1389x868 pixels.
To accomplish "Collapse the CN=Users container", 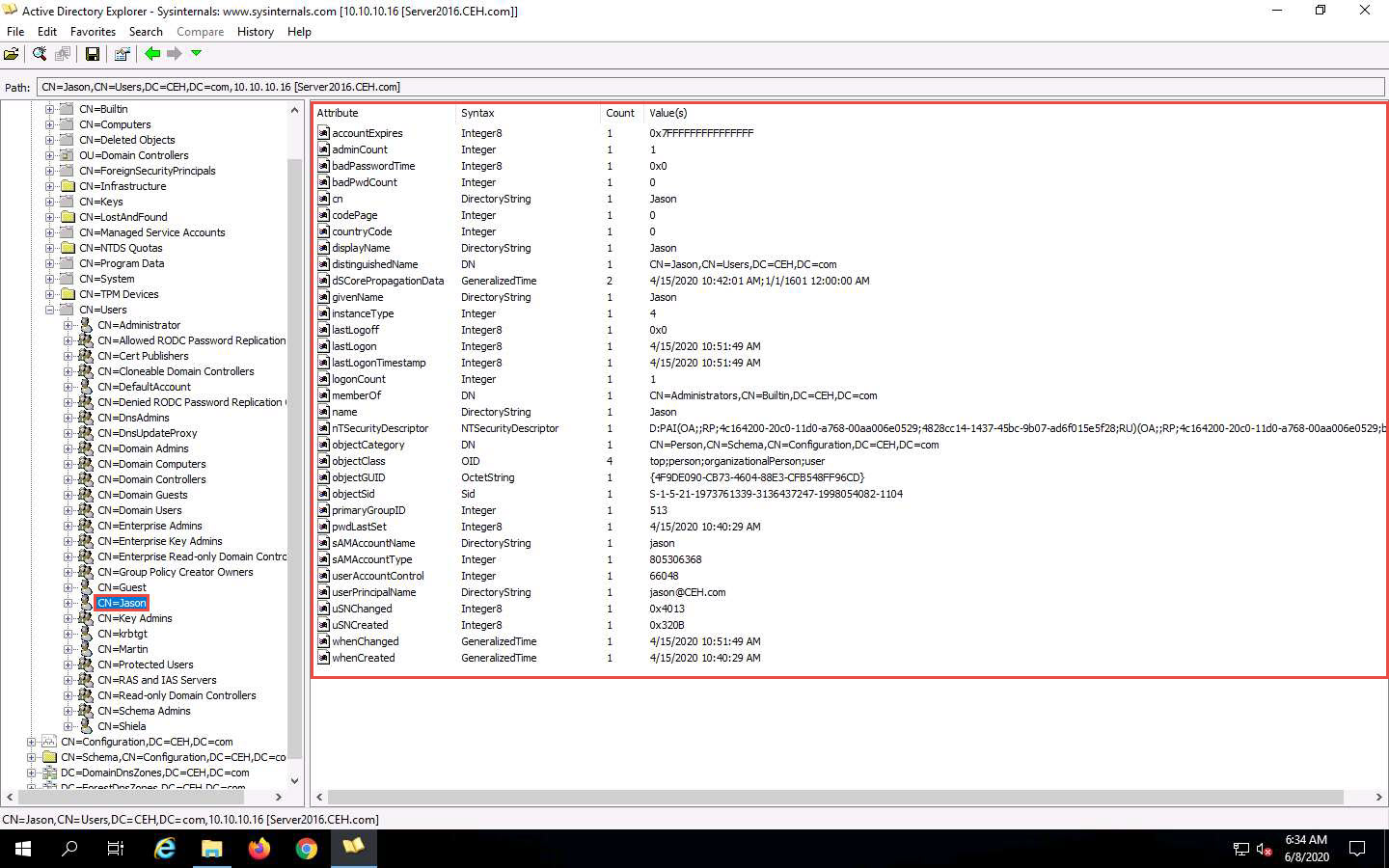I will [x=49, y=310].
